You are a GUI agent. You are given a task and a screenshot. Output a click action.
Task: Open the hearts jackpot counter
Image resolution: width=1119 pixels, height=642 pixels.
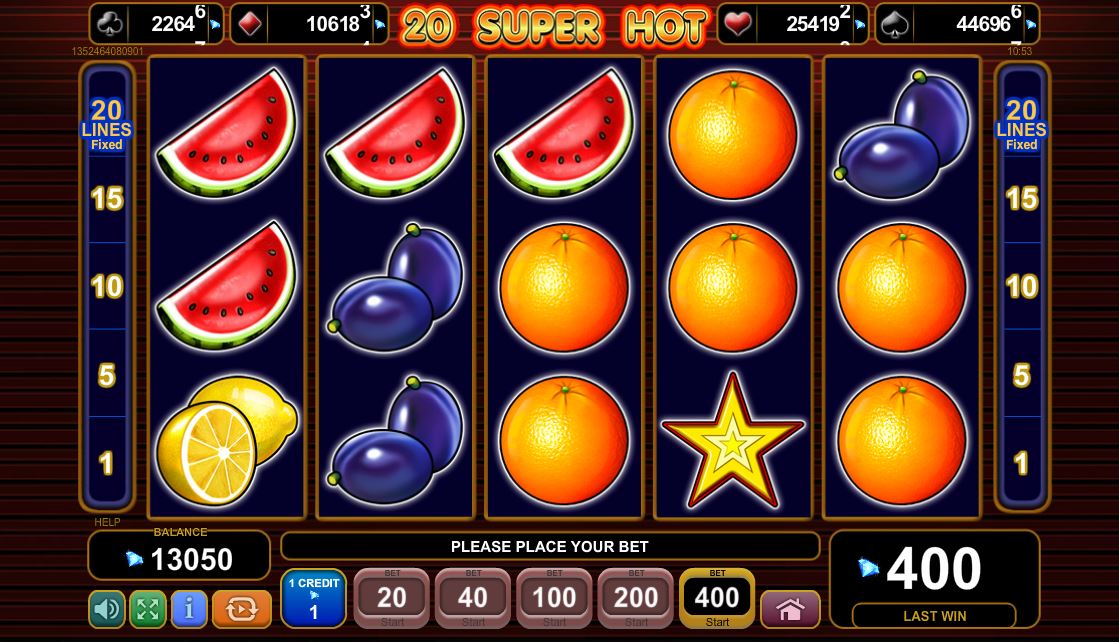pos(792,24)
